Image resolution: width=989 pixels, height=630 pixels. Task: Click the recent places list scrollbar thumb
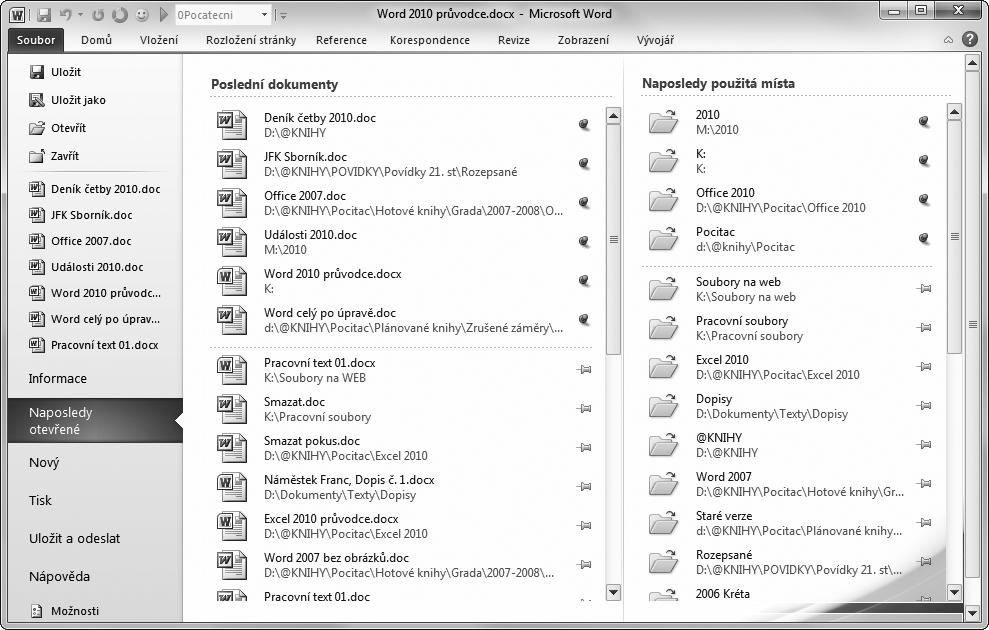pyautogui.click(x=954, y=236)
